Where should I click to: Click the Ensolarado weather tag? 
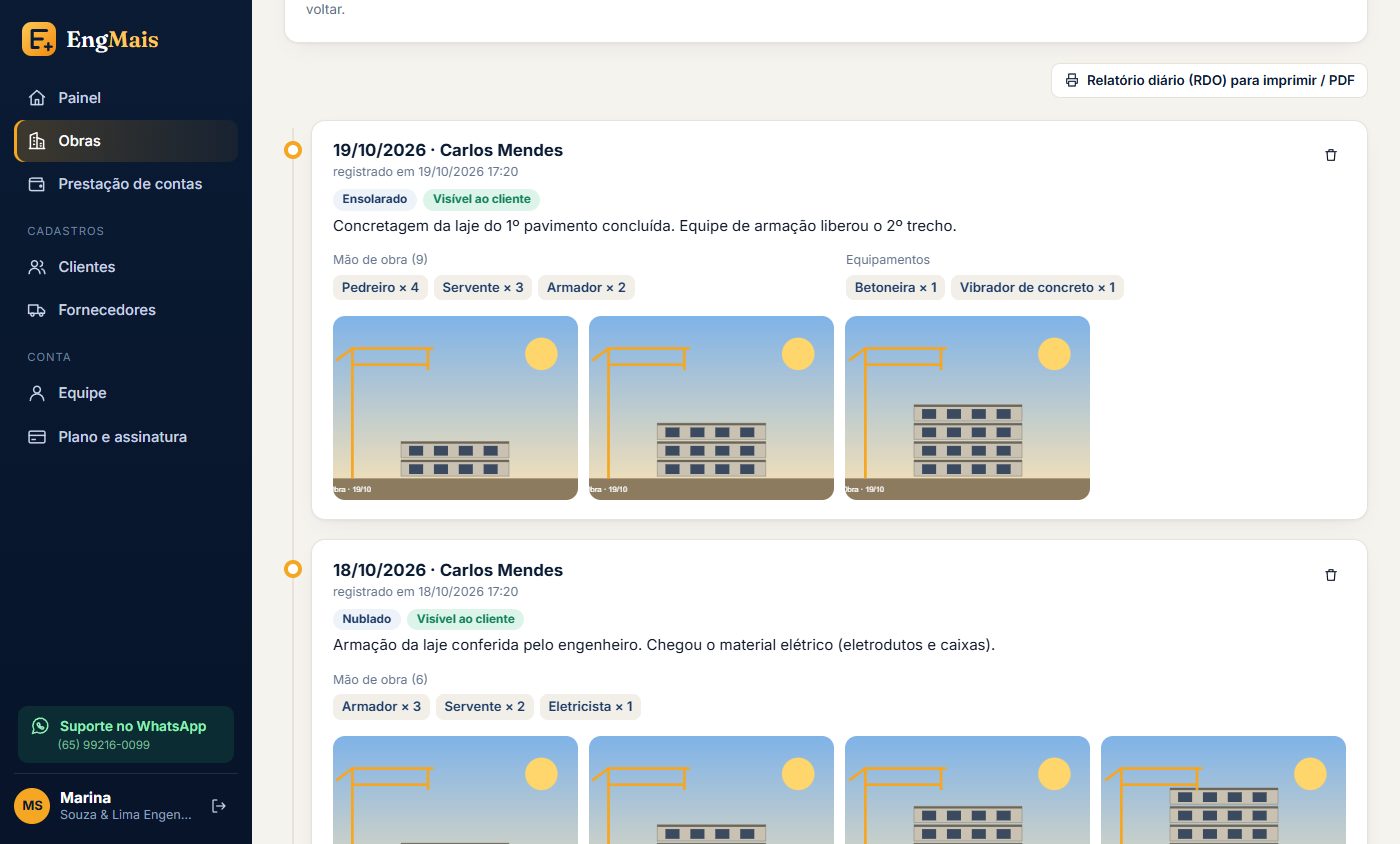tap(375, 199)
